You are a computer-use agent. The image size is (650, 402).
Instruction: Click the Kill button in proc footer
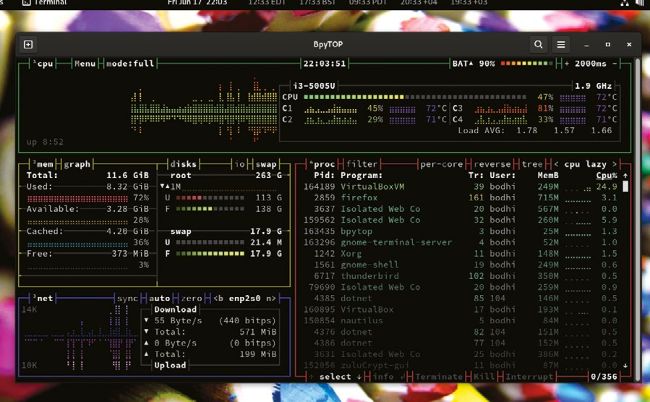[478, 377]
